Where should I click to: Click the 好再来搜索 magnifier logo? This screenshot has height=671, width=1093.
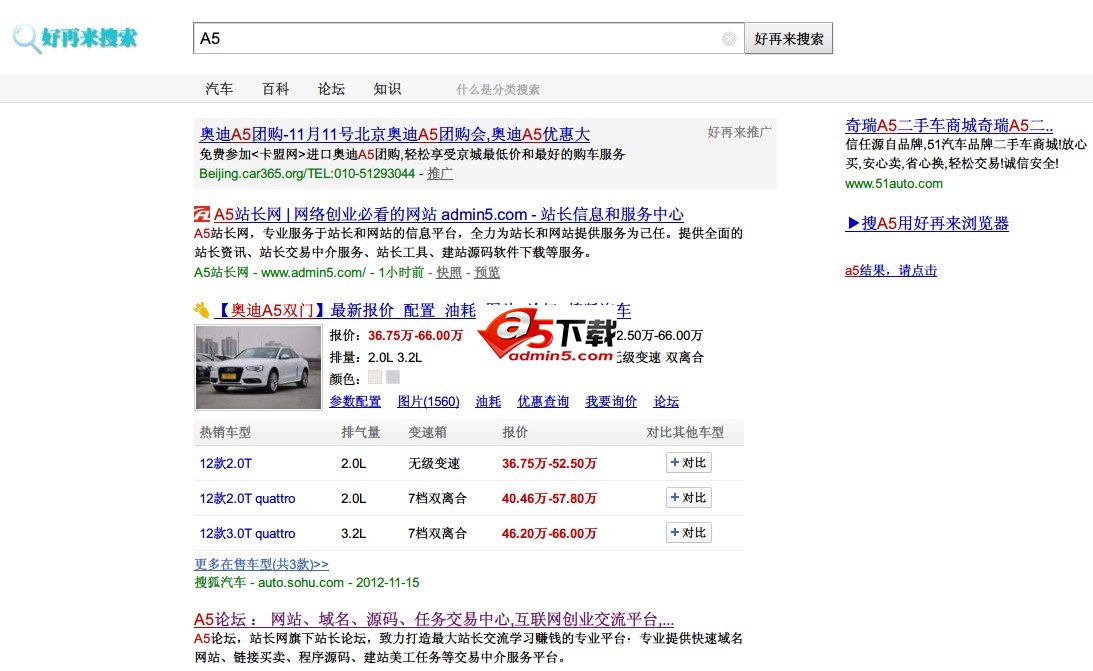(75, 38)
